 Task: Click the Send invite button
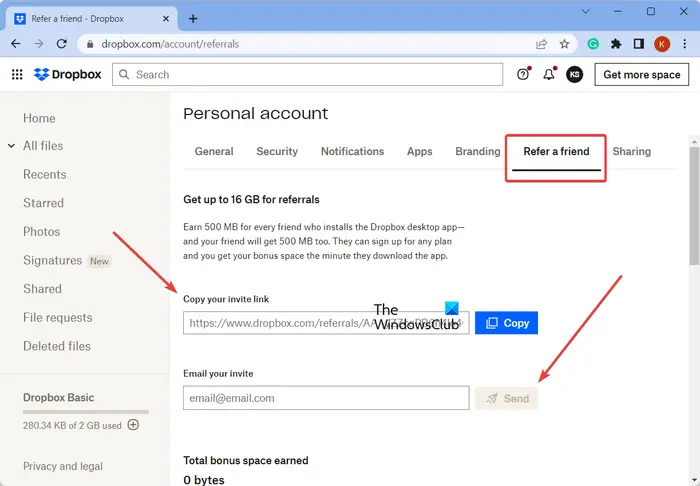[506, 398]
